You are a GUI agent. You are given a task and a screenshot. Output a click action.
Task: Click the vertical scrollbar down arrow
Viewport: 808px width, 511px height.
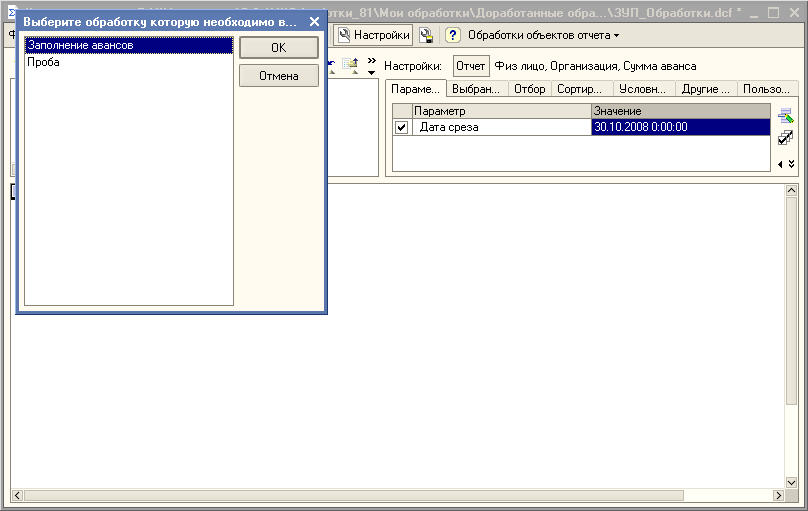click(792, 483)
